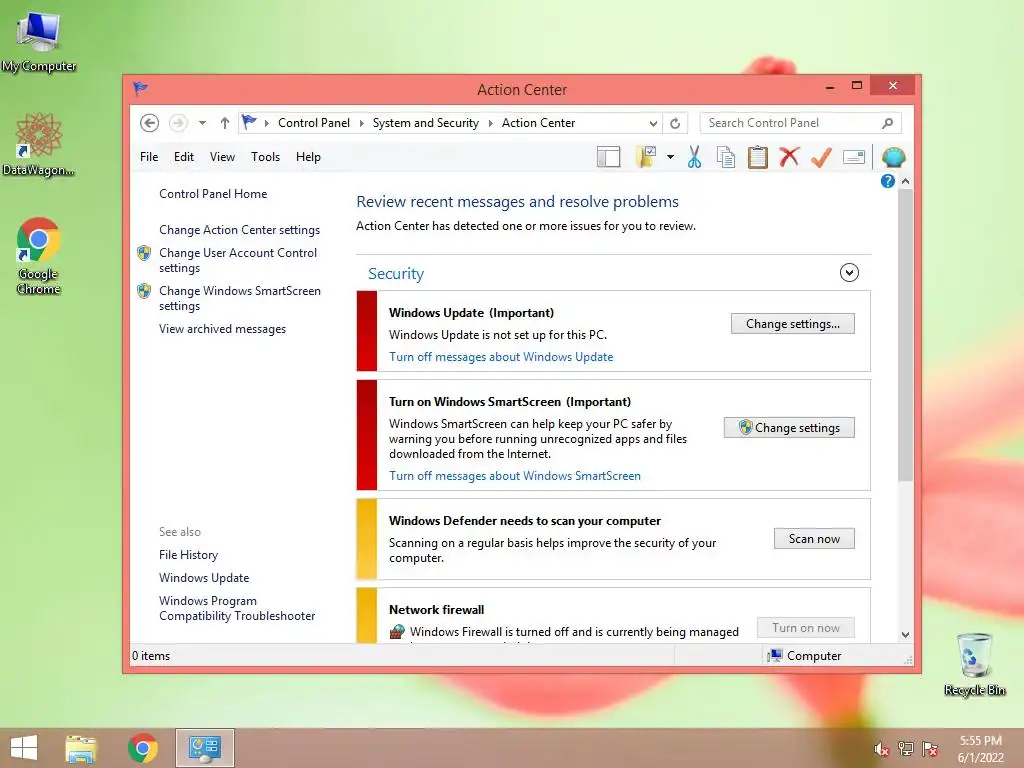Open My Computer desktop icon

pyautogui.click(x=39, y=40)
